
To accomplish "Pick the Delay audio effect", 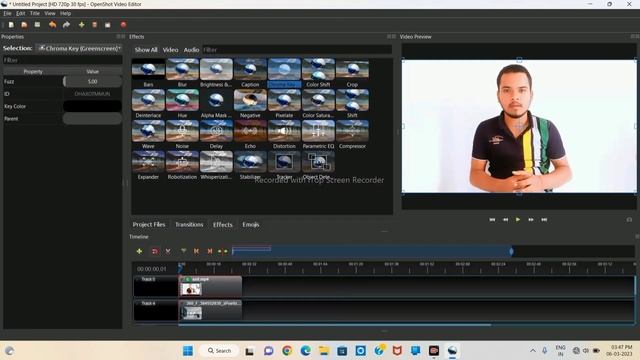I will click(x=216, y=135).
